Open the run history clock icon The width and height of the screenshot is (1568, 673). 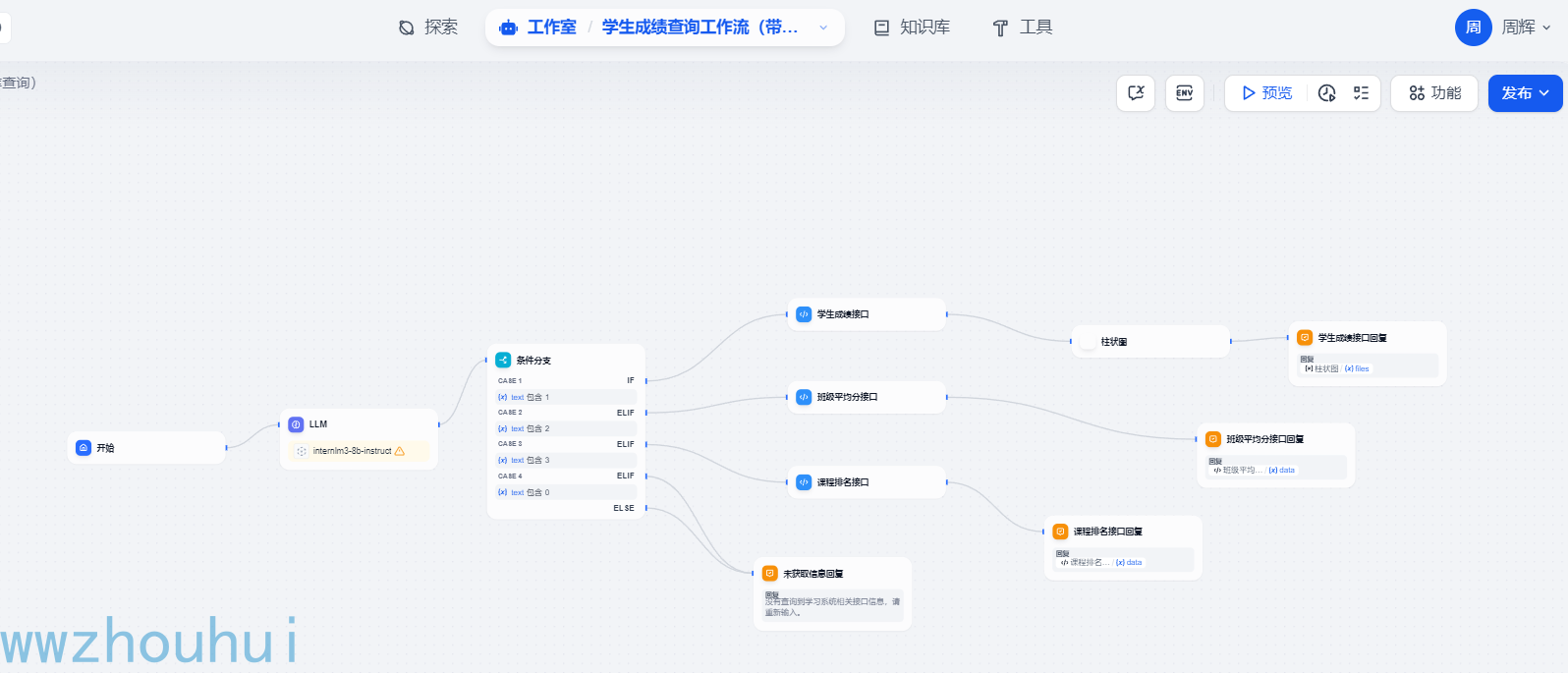tap(1327, 93)
